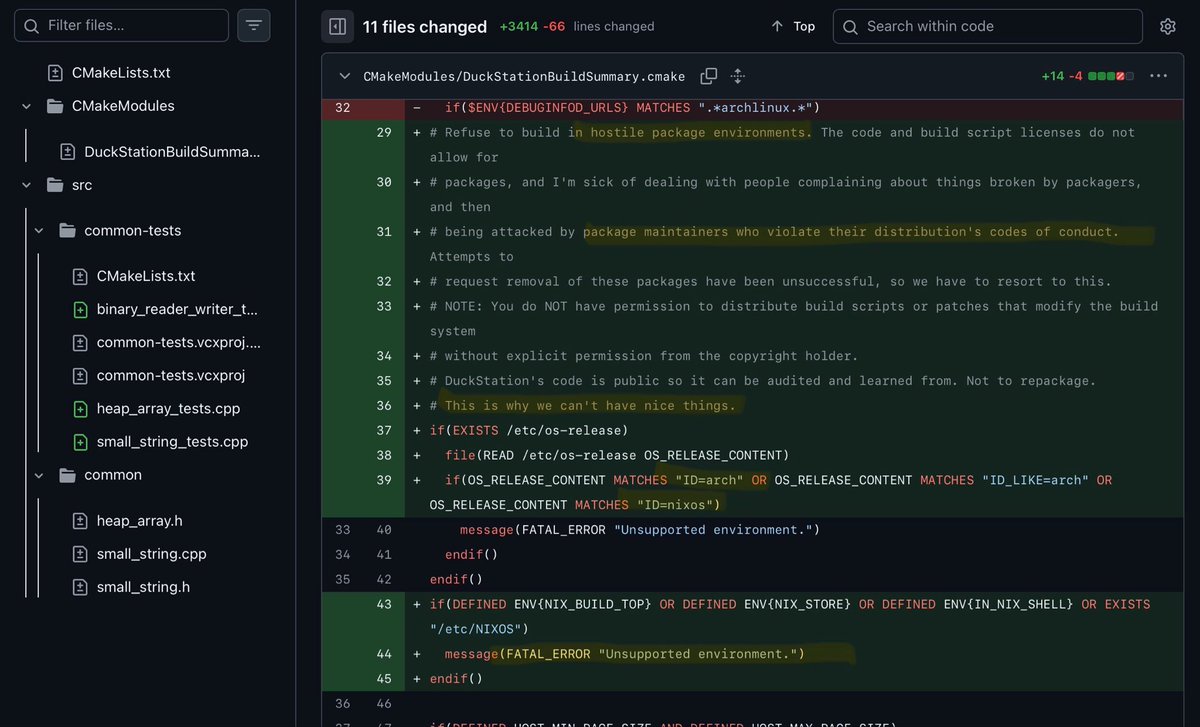
Task: Click the src folder icon
Action: (x=54, y=185)
